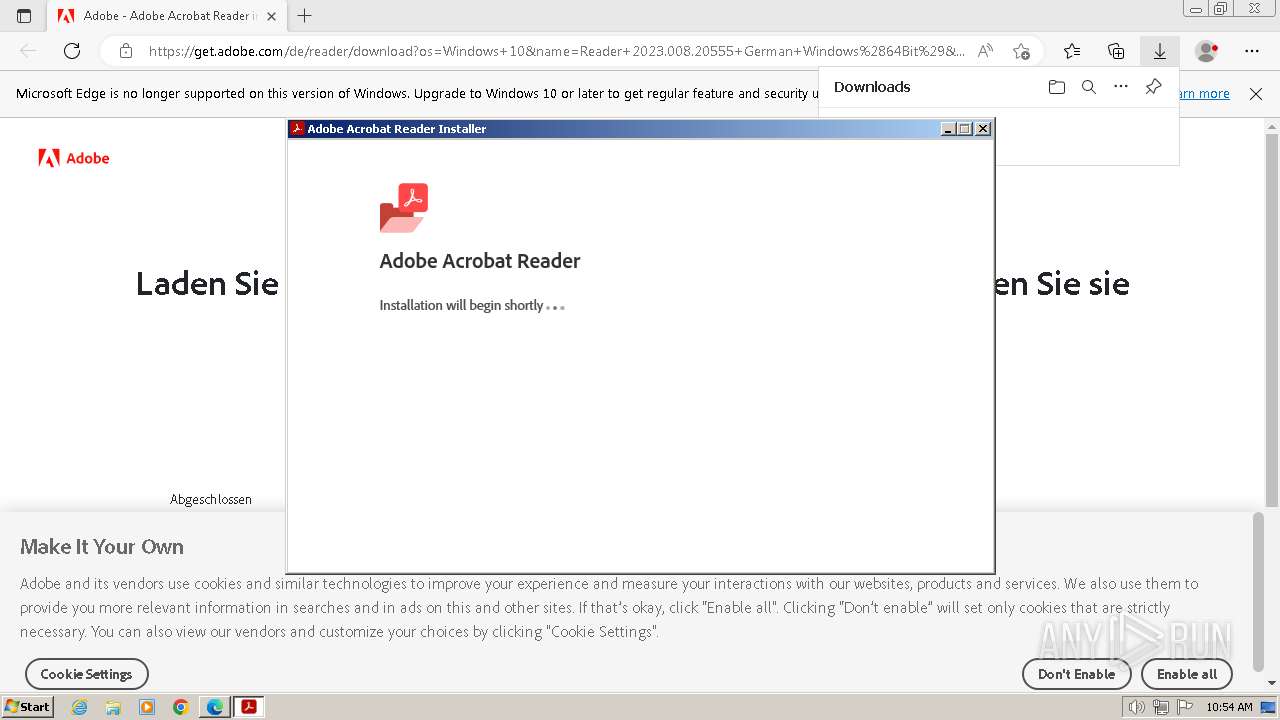Maximize the Adobe Acrobat Reader Installer window
The height and width of the screenshot is (720, 1280).
[x=964, y=129]
